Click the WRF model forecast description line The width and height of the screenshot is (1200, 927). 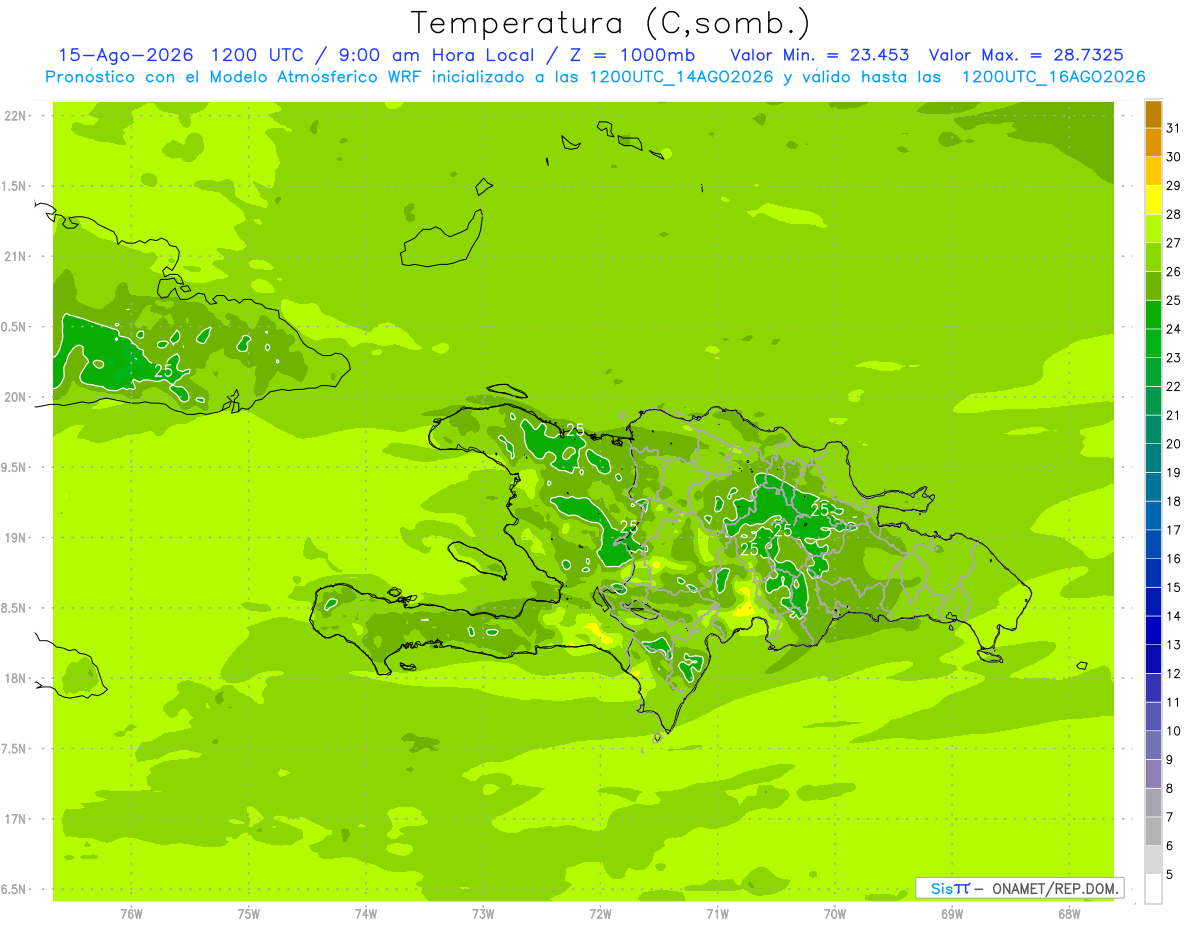(595, 77)
